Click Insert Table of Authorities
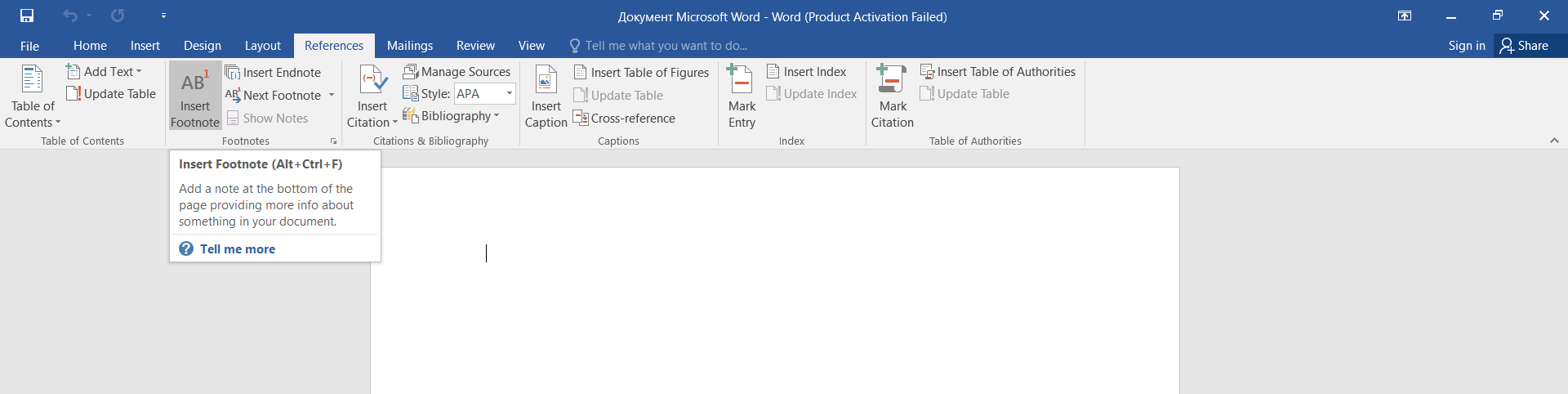 point(997,72)
